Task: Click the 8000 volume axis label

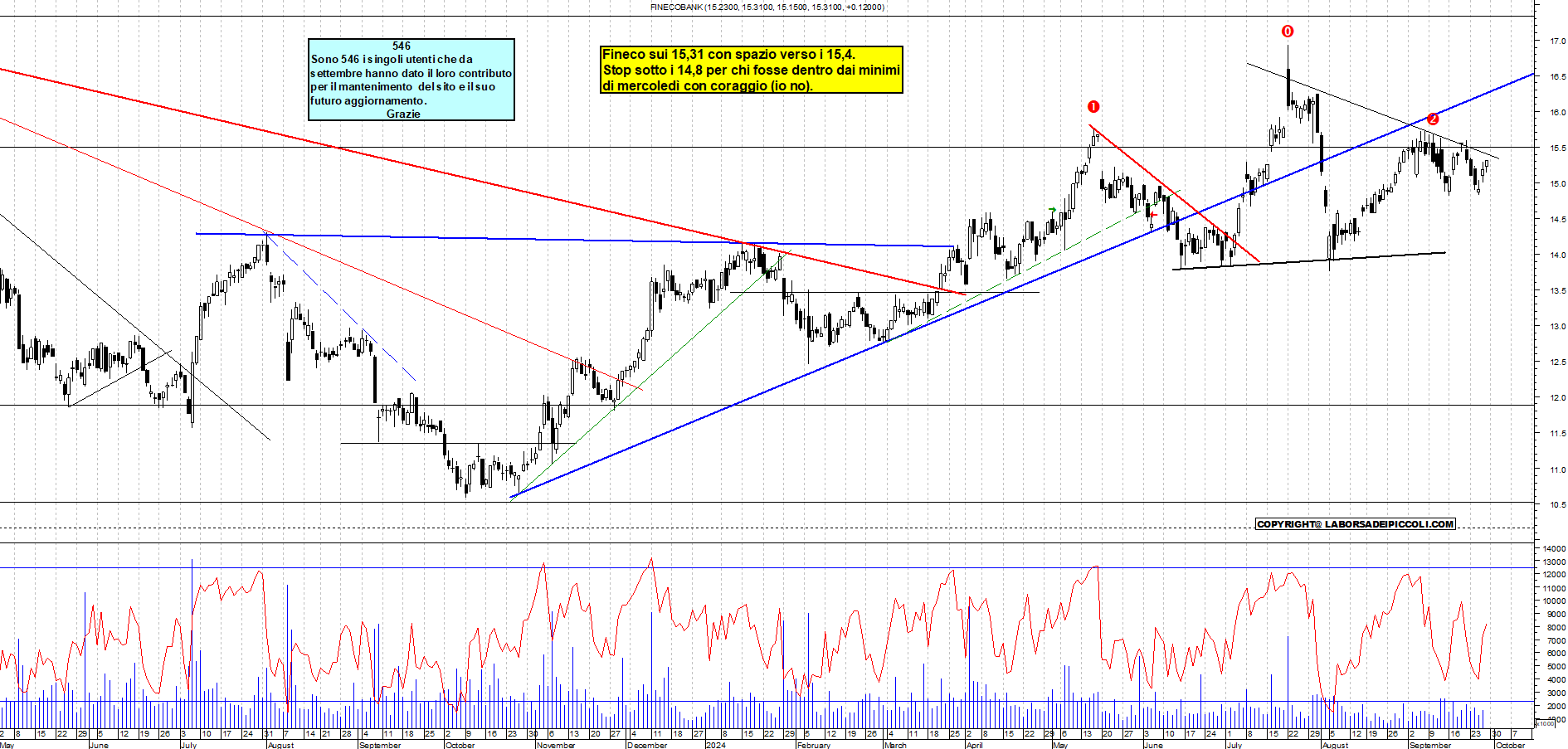Action: click(1556, 627)
